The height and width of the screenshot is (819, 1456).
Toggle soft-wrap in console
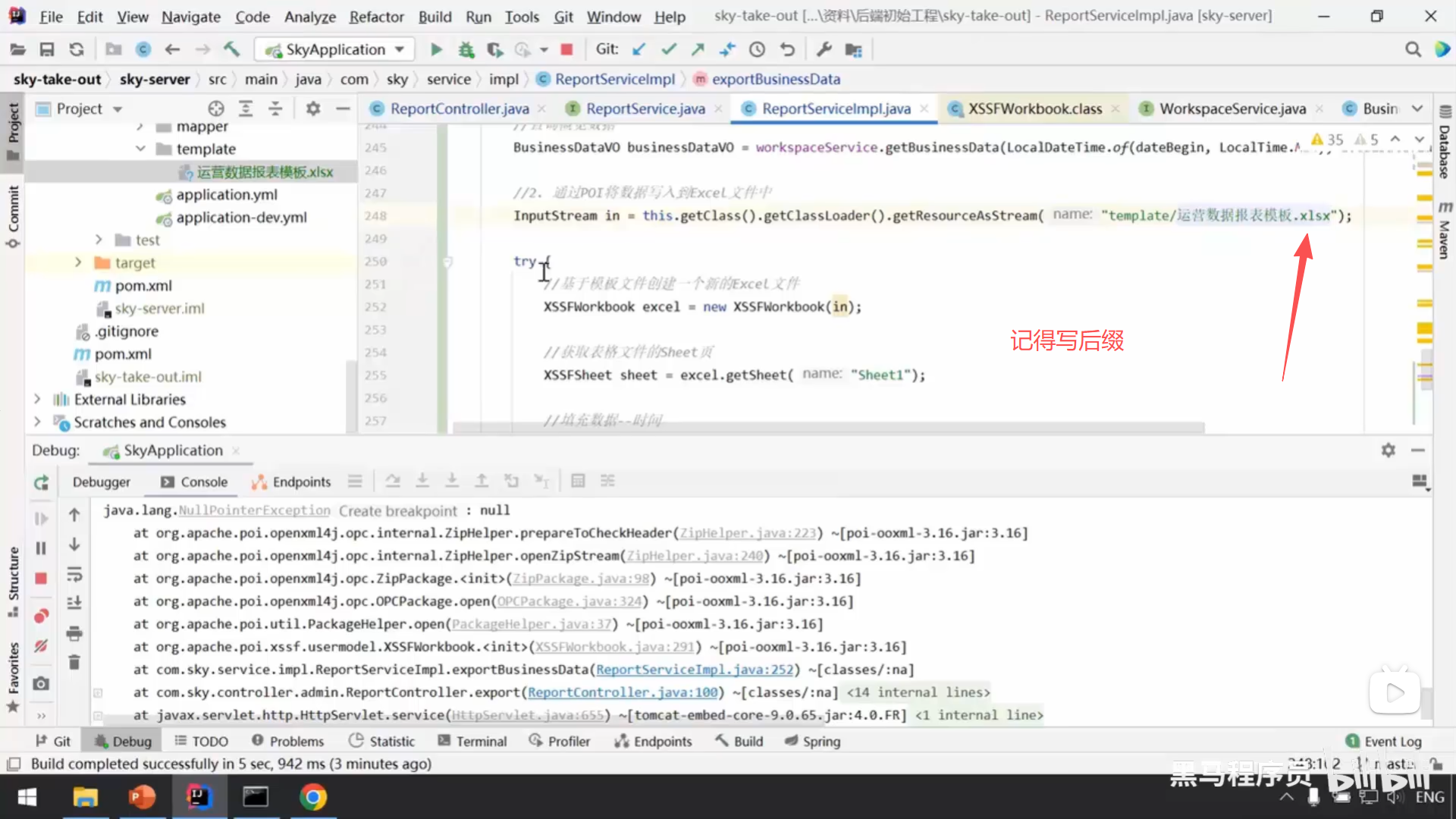point(74,574)
